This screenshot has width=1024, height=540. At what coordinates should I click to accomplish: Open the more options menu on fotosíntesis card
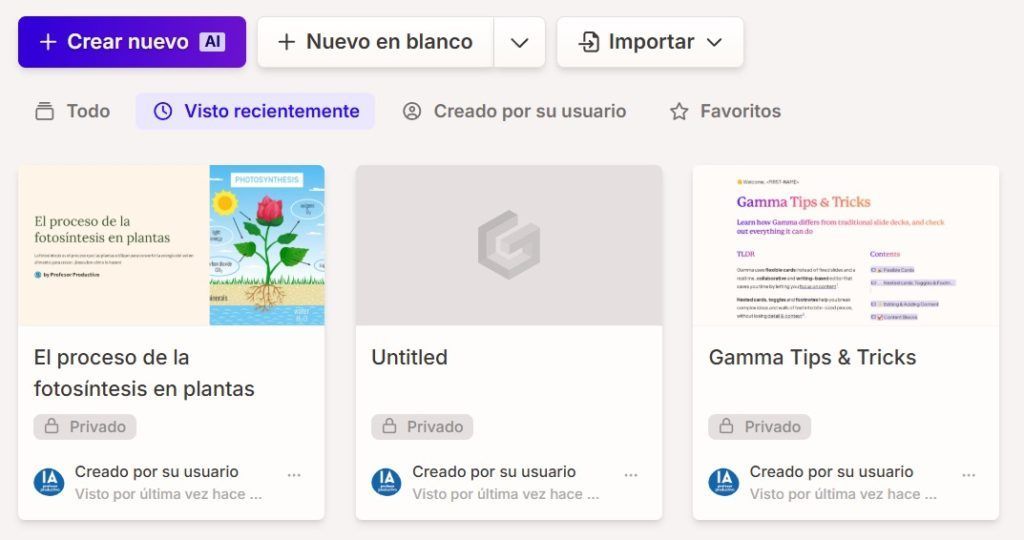pos(294,475)
